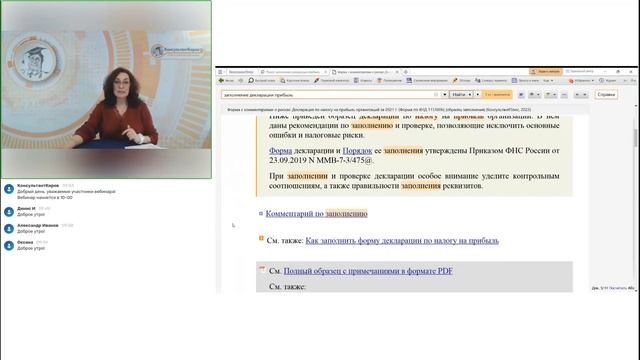Screen dimensions: 640x360
Task: Clear the search field with the X icon
Action: tap(436, 95)
